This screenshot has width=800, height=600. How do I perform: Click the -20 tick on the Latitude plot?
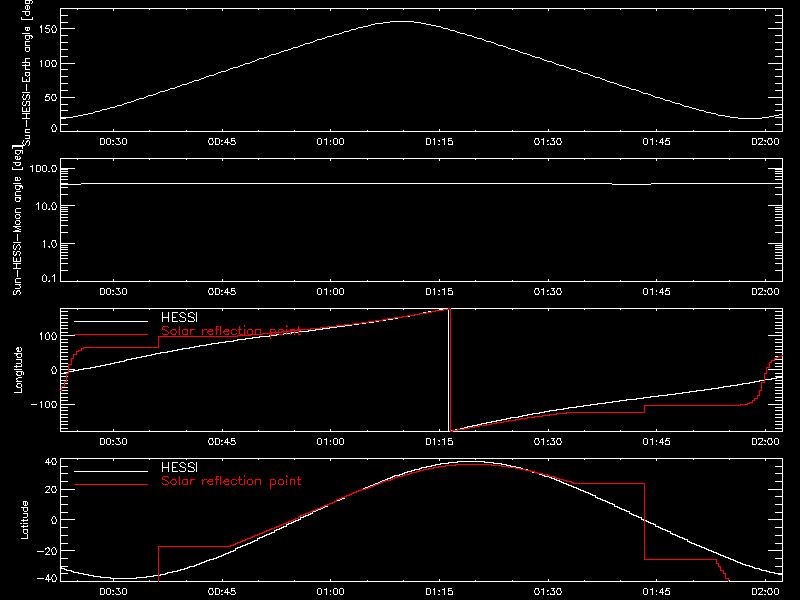(x=47, y=551)
